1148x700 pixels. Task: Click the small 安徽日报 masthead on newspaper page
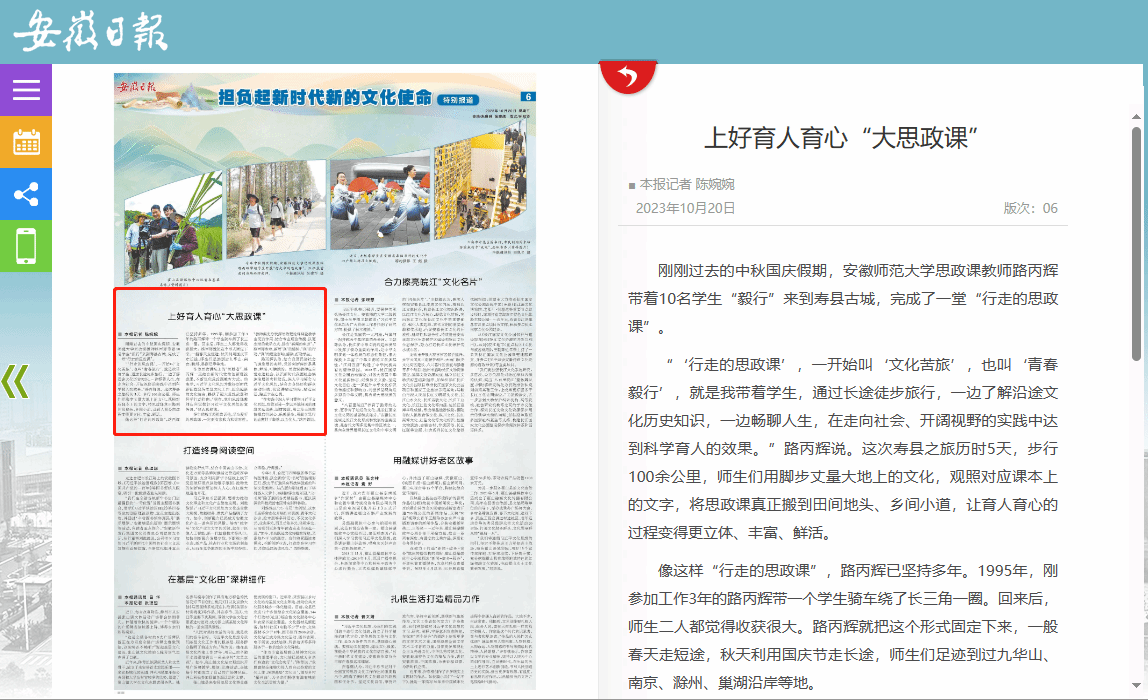137,86
